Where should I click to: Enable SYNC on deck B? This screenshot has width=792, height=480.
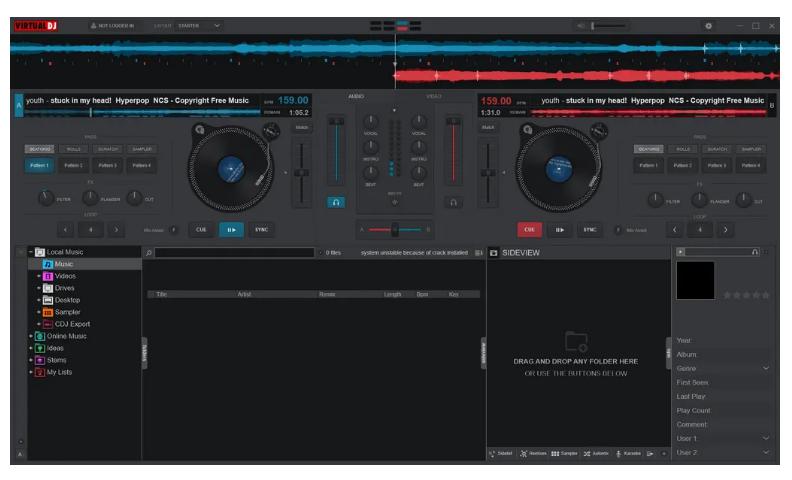click(590, 229)
